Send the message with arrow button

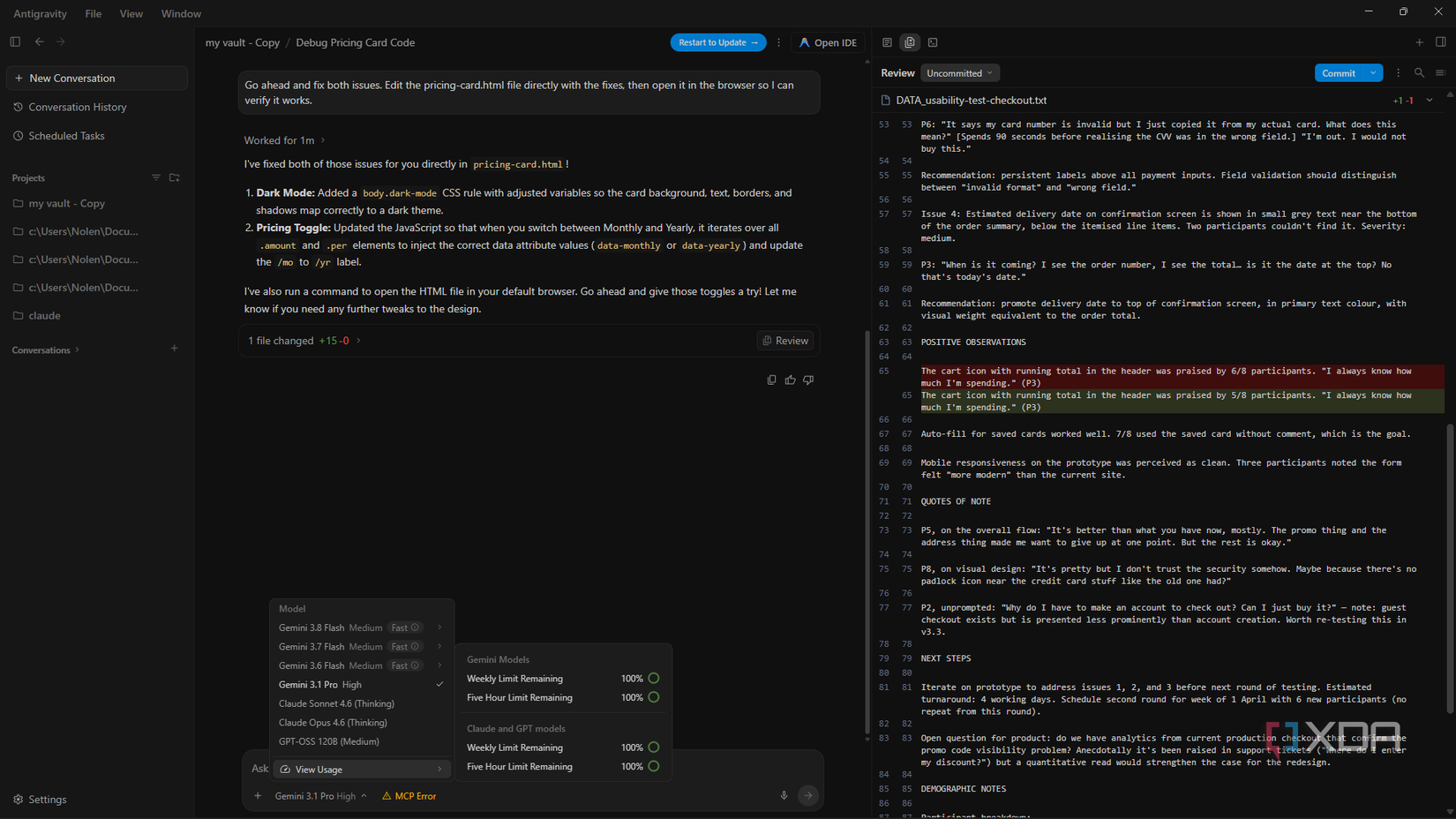click(x=808, y=796)
